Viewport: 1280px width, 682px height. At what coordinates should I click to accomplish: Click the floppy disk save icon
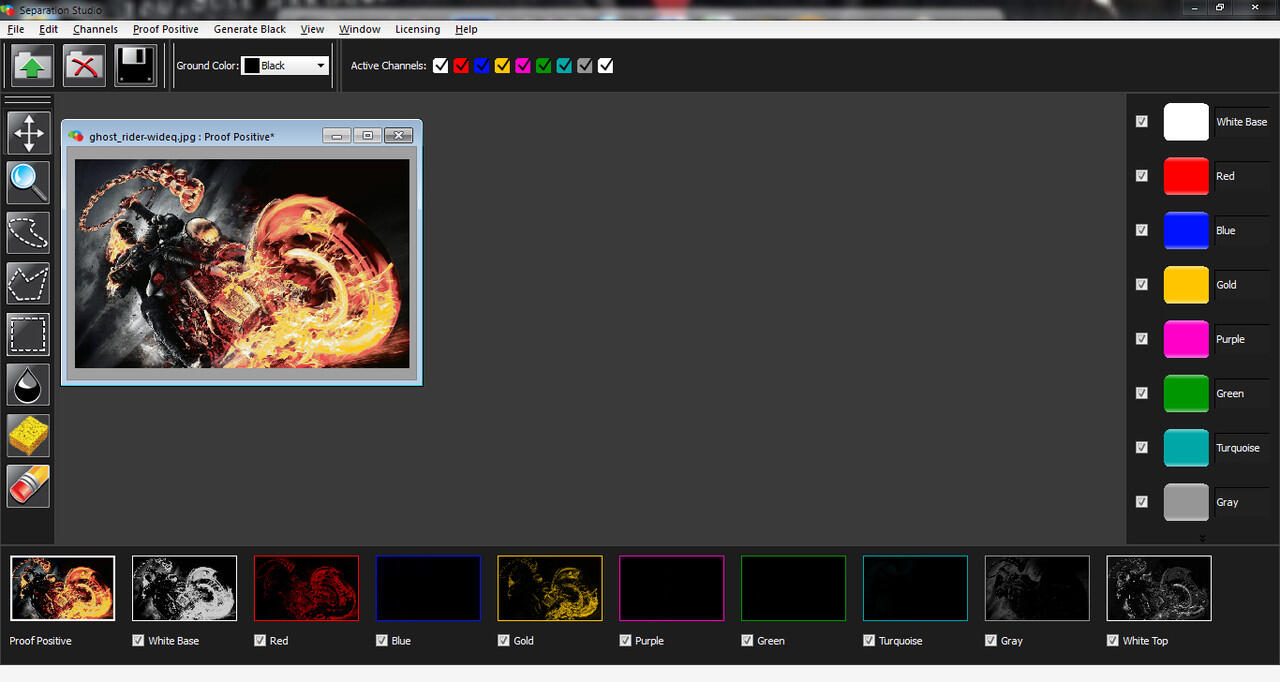coord(136,66)
